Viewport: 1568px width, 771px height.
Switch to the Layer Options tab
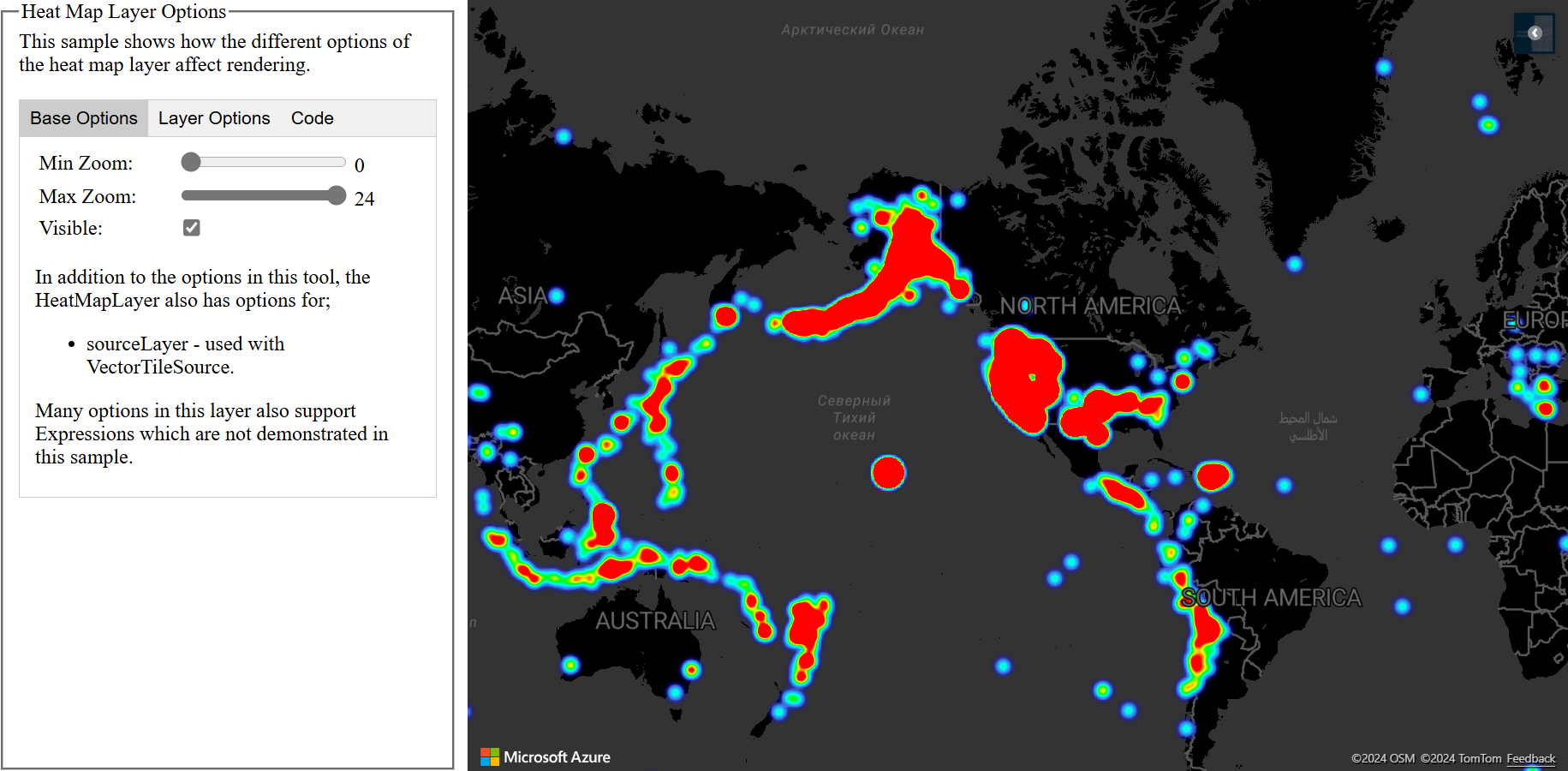pos(213,117)
